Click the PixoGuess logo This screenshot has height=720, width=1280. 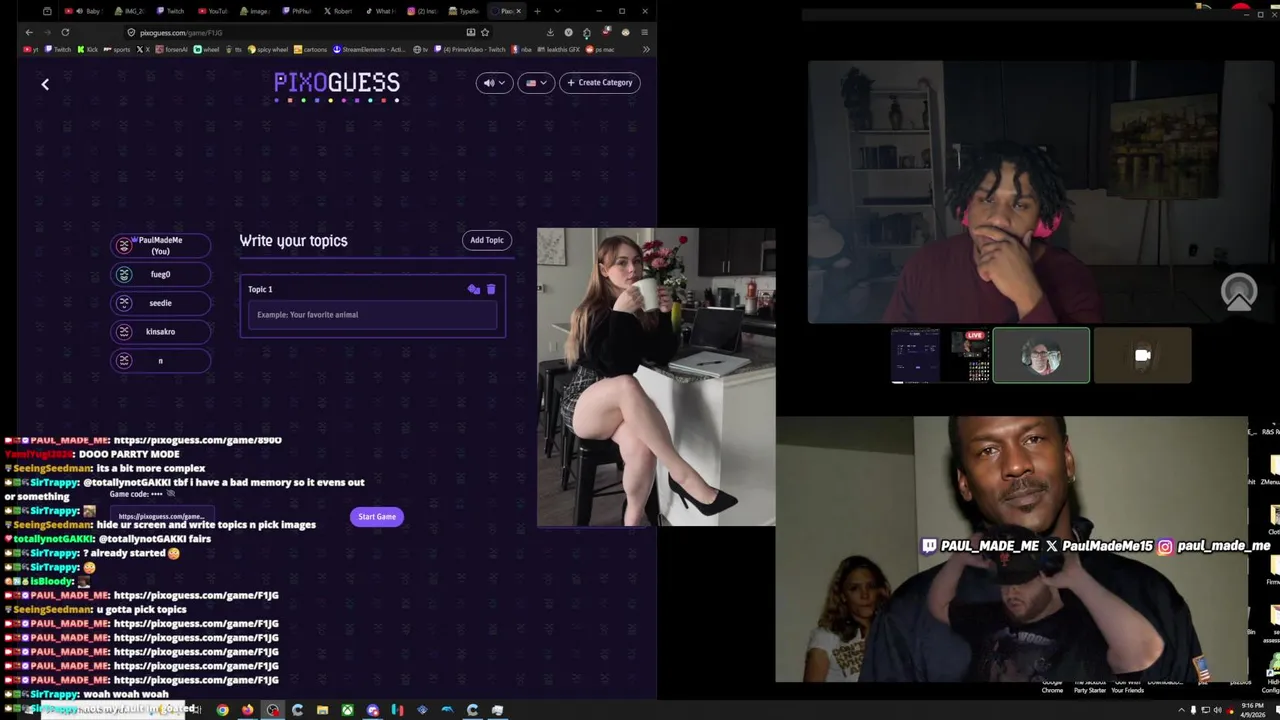(337, 86)
